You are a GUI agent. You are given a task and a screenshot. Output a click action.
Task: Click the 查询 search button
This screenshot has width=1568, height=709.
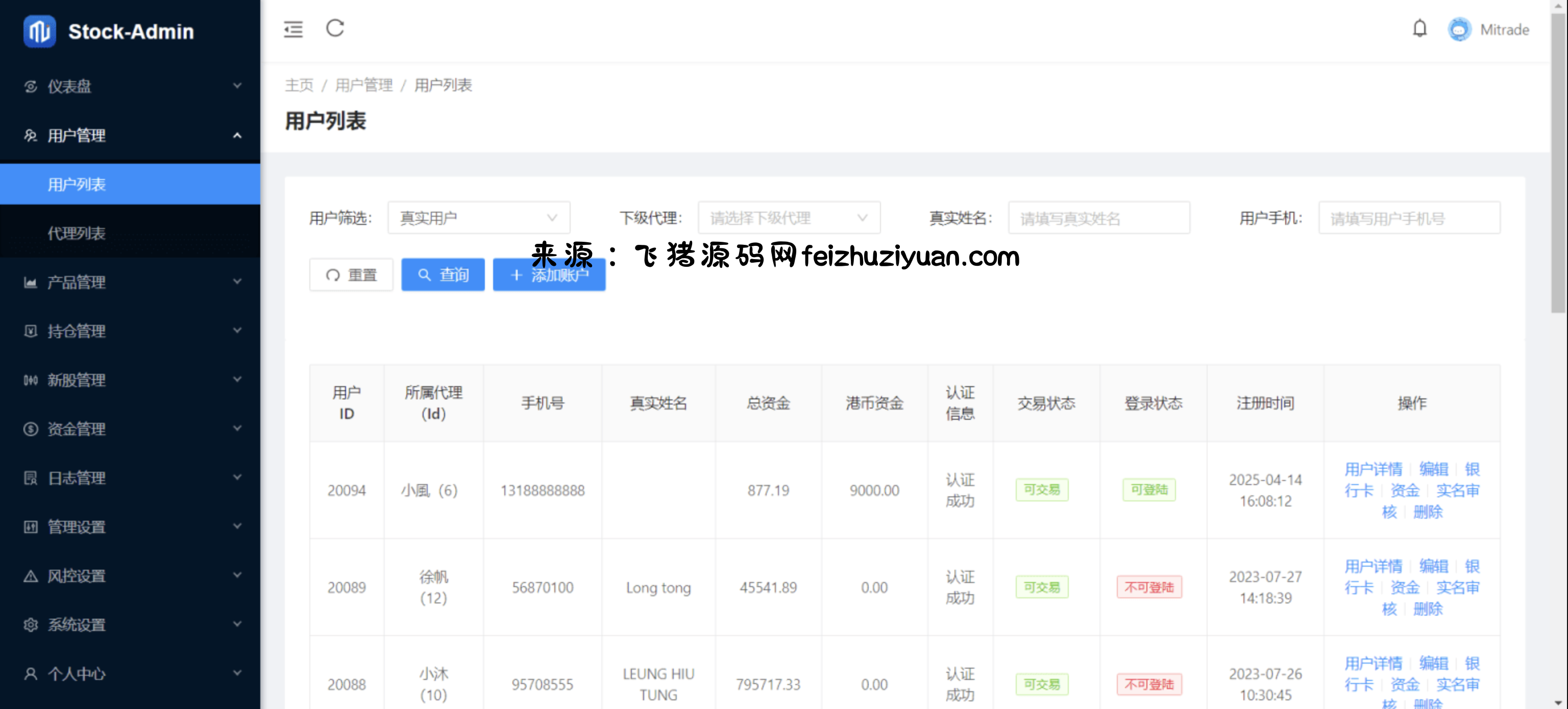(x=443, y=275)
